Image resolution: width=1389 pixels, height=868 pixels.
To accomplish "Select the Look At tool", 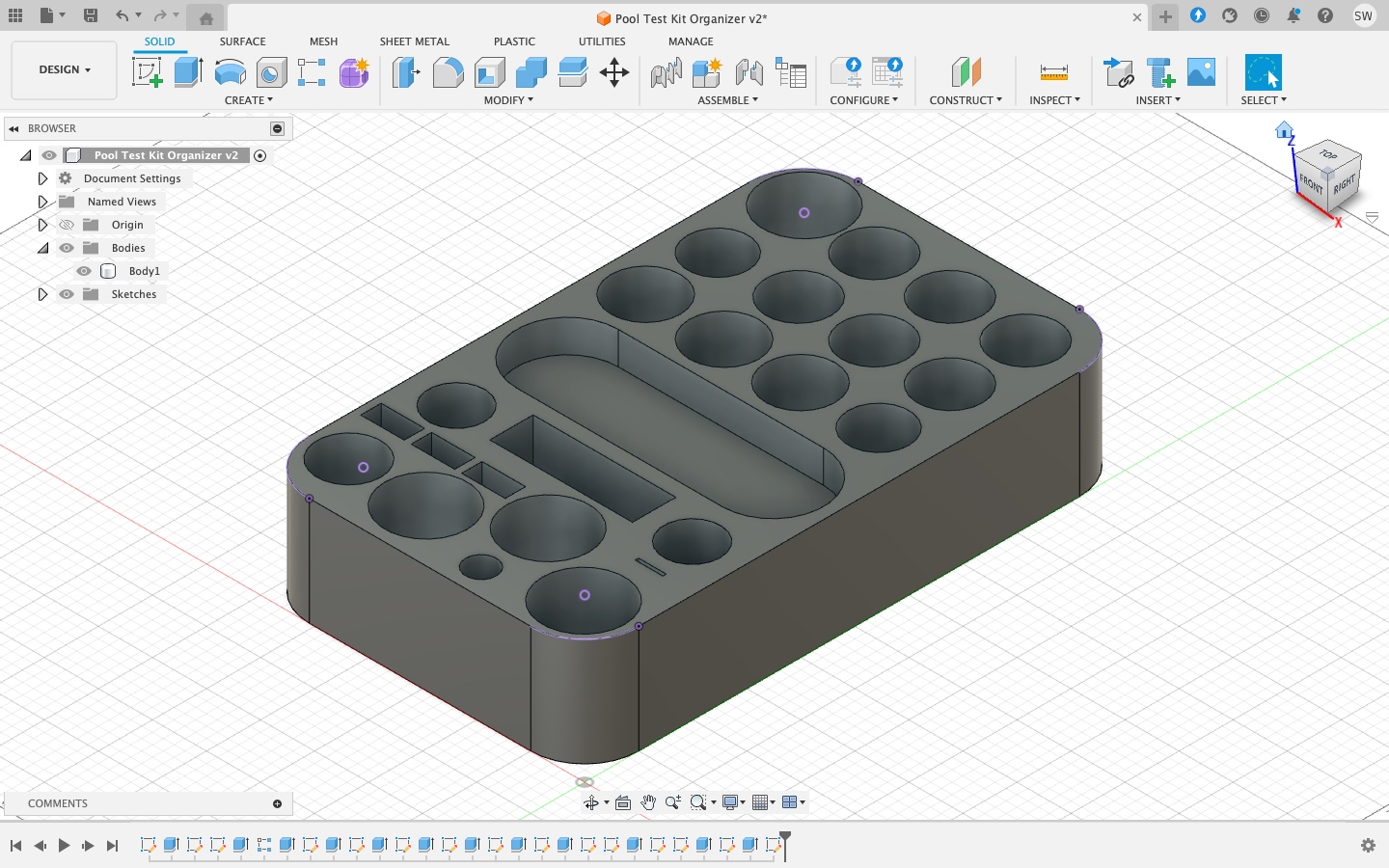I will [623, 802].
